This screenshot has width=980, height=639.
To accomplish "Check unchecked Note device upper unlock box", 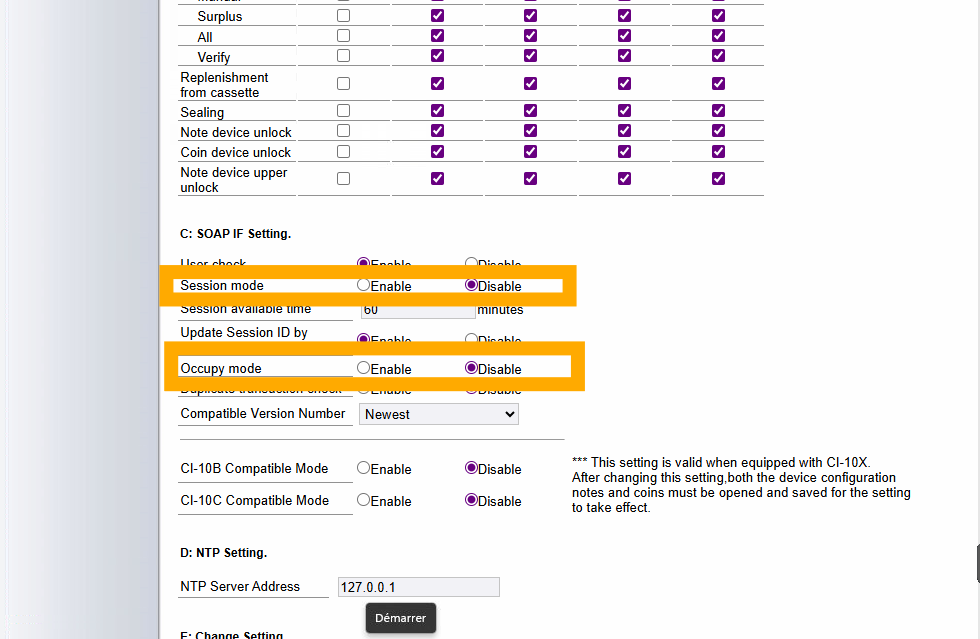I will tap(343, 179).
